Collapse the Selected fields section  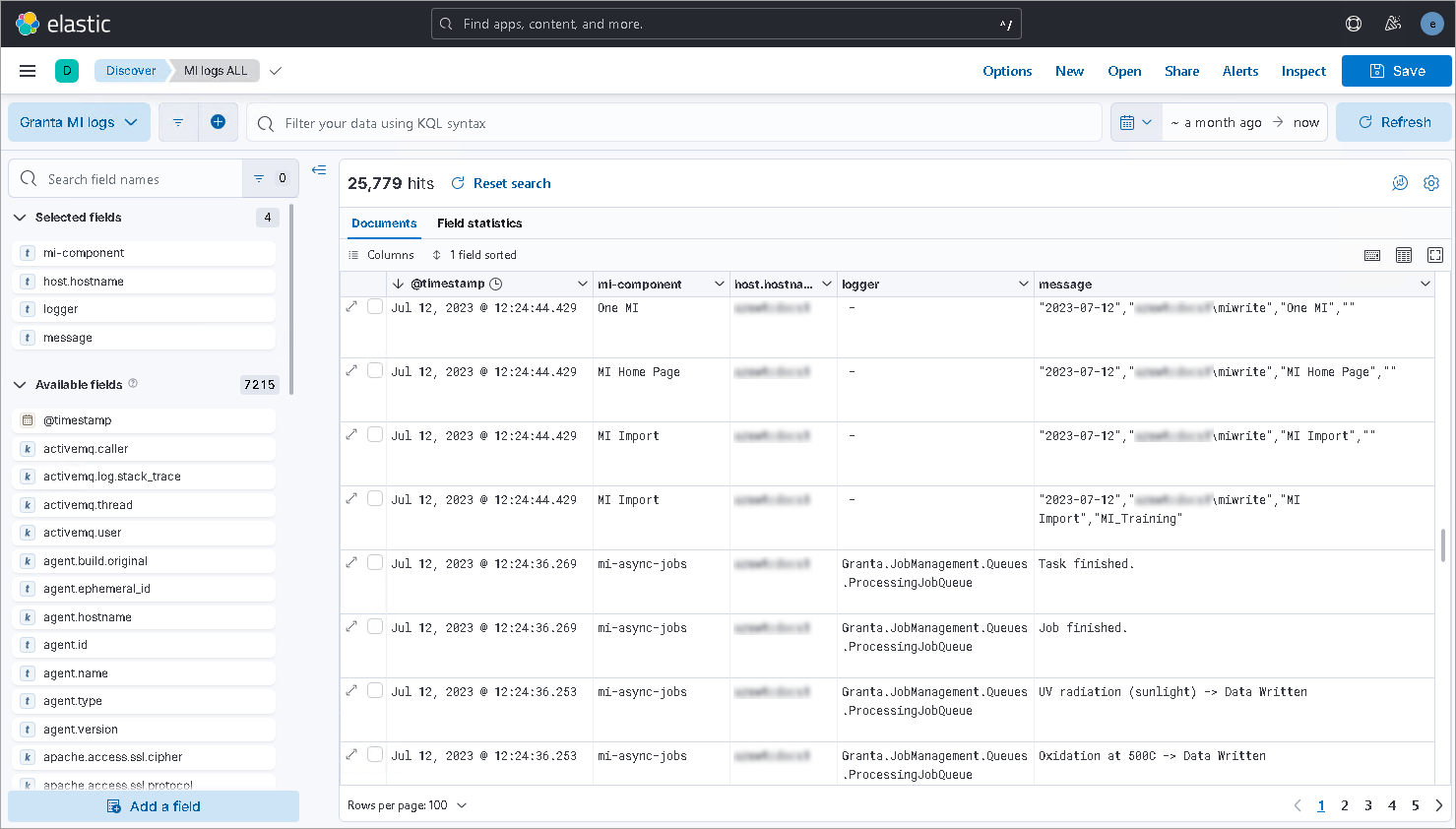pyautogui.click(x=20, y=218)
